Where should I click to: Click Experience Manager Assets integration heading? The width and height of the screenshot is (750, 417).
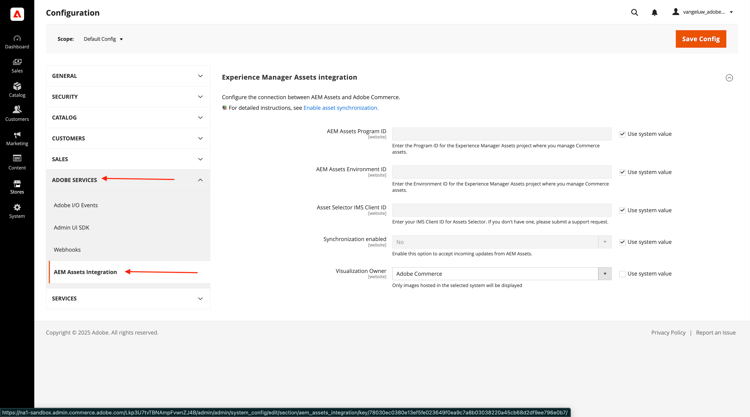[289, 77]
